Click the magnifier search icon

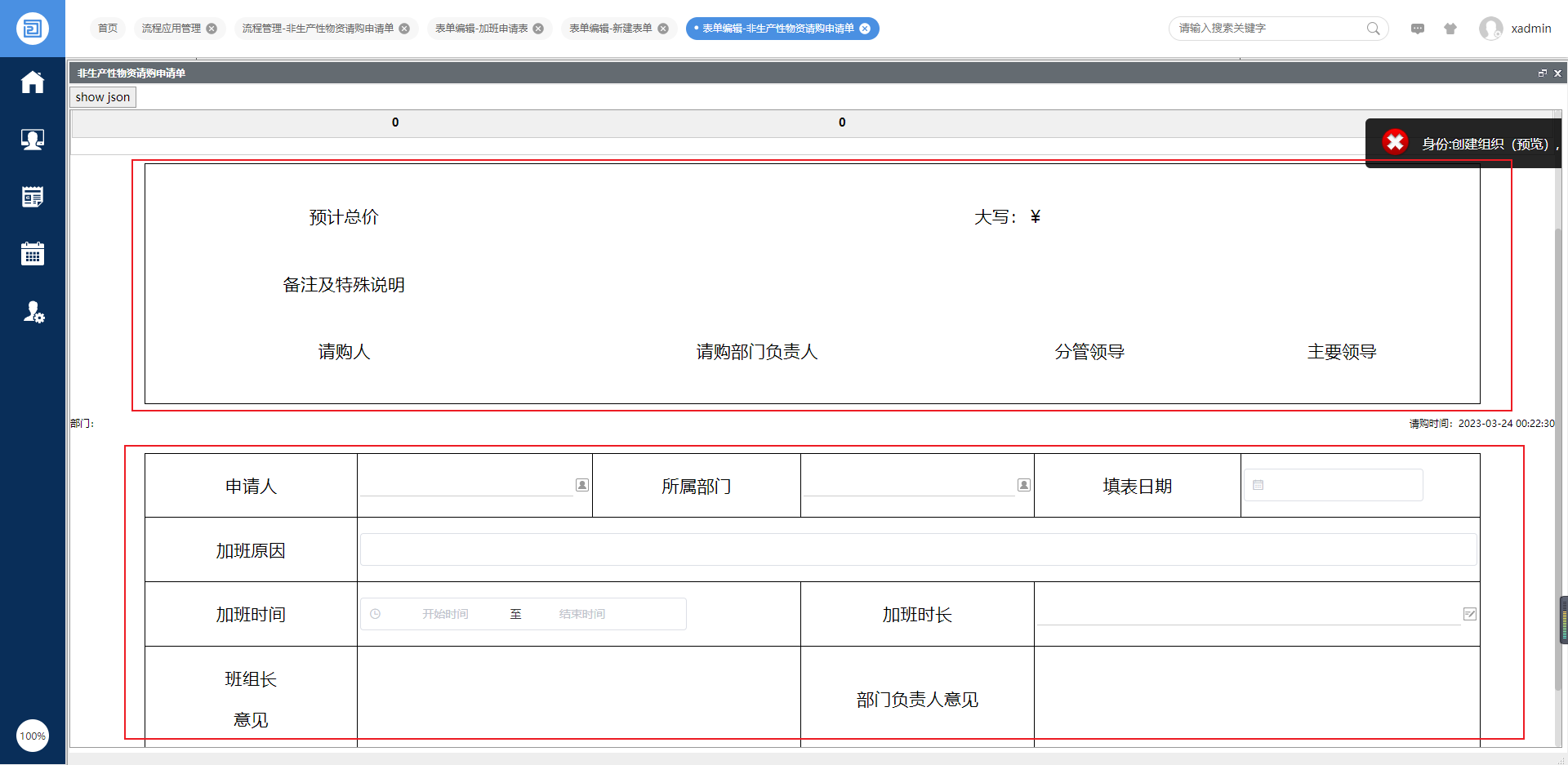click(x=1374, y=29)
